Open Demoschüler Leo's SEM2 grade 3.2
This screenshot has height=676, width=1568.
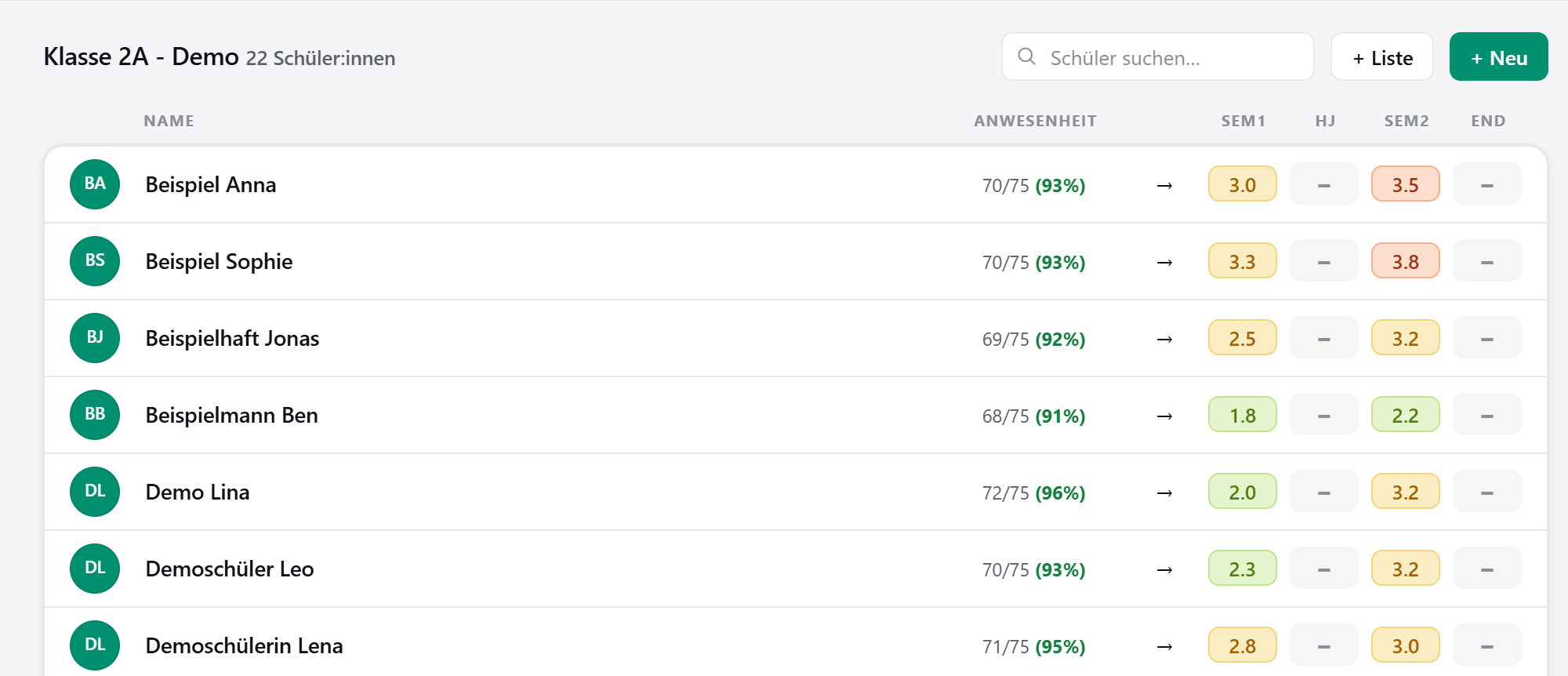1406,569
